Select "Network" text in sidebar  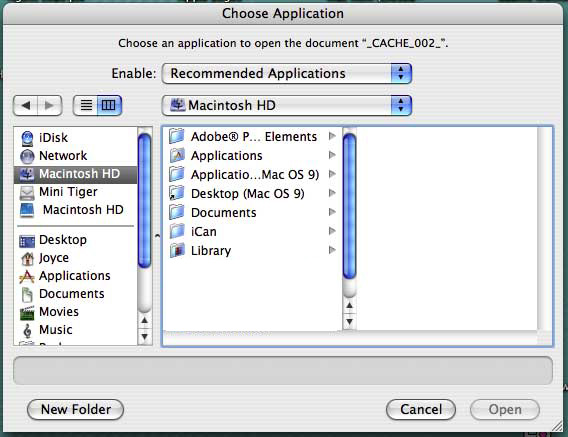(63, 156)
